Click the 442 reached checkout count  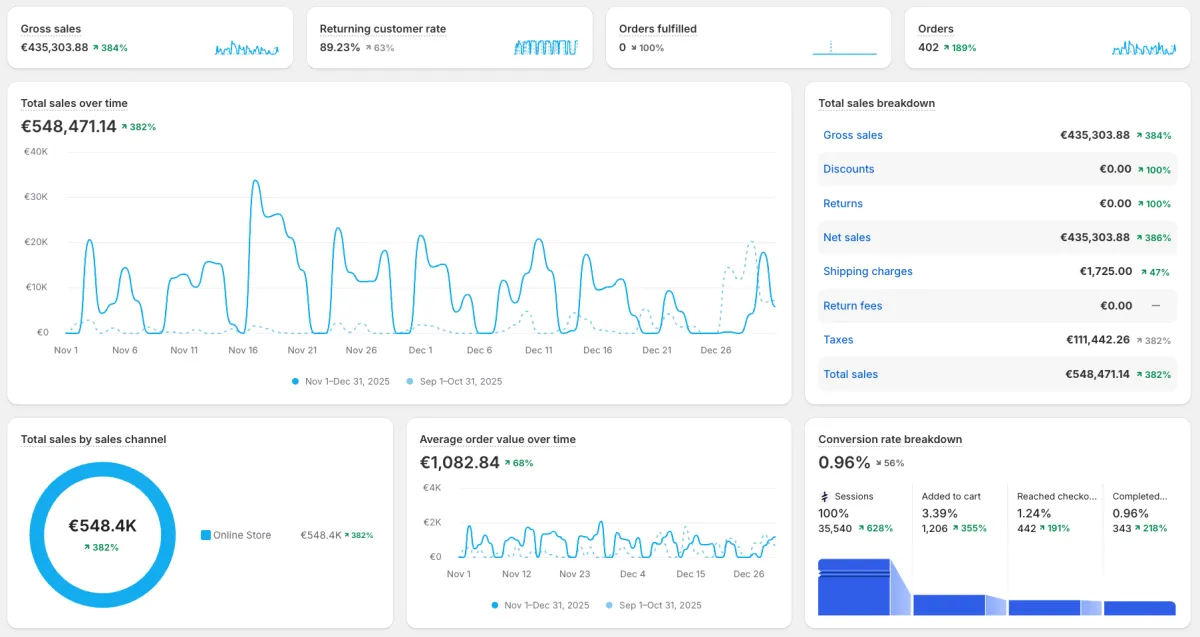point(1026,528)
